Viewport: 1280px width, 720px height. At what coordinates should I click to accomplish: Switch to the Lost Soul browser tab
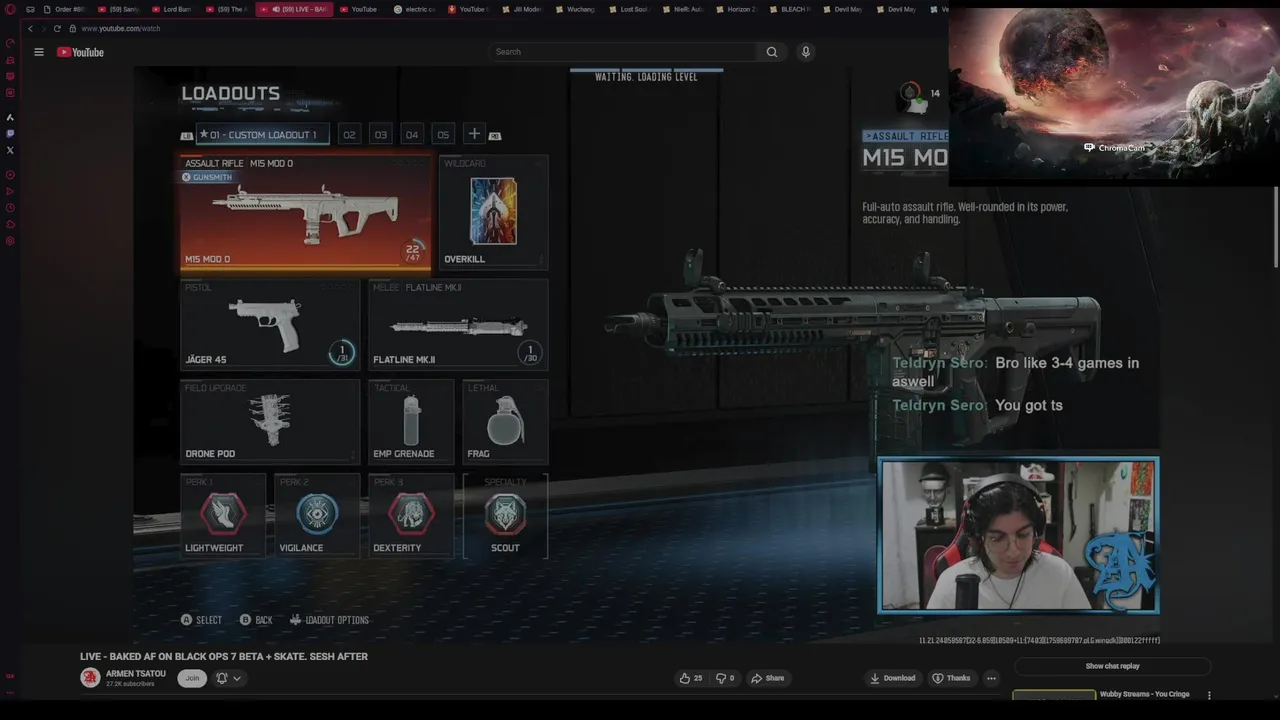coord(628,9)
